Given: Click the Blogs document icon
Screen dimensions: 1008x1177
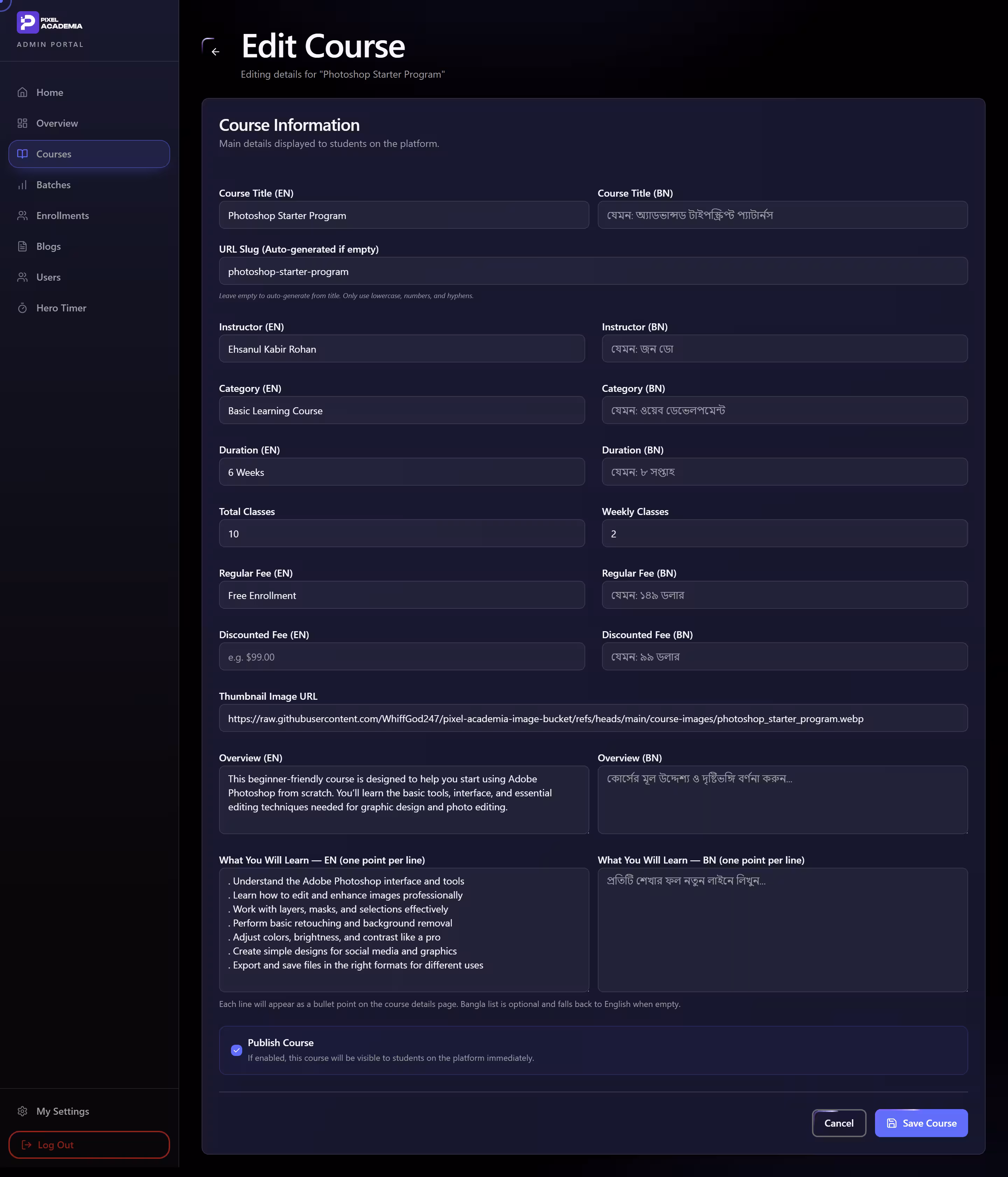Looking at the screenshot, I should point(22,247).
